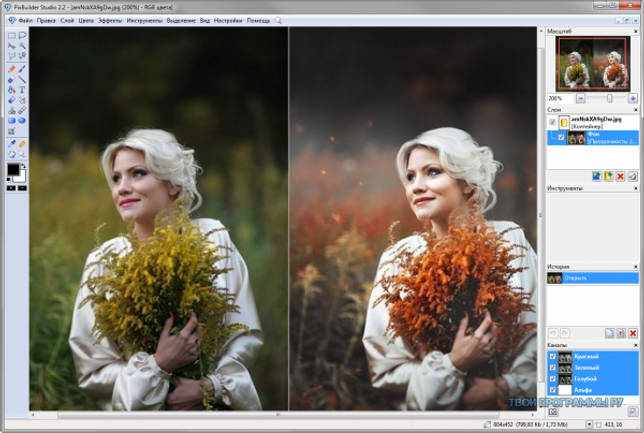Pick the eyedropper tool
Screen dimensions: 644x433
(12, 143)
